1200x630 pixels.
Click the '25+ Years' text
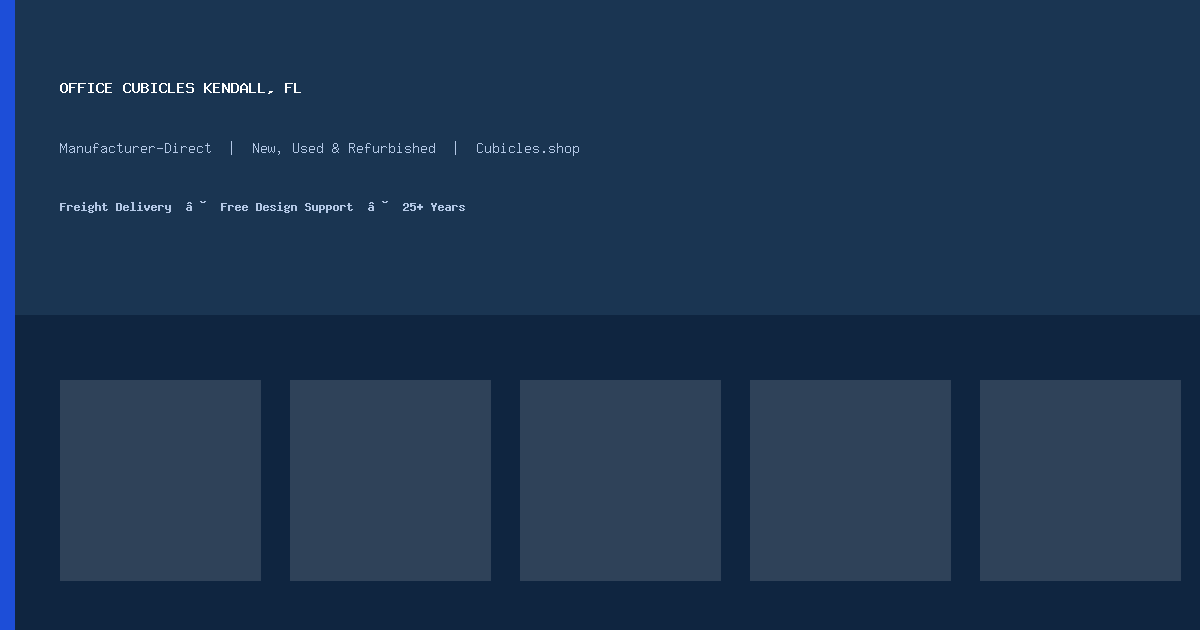pos(434,207)
